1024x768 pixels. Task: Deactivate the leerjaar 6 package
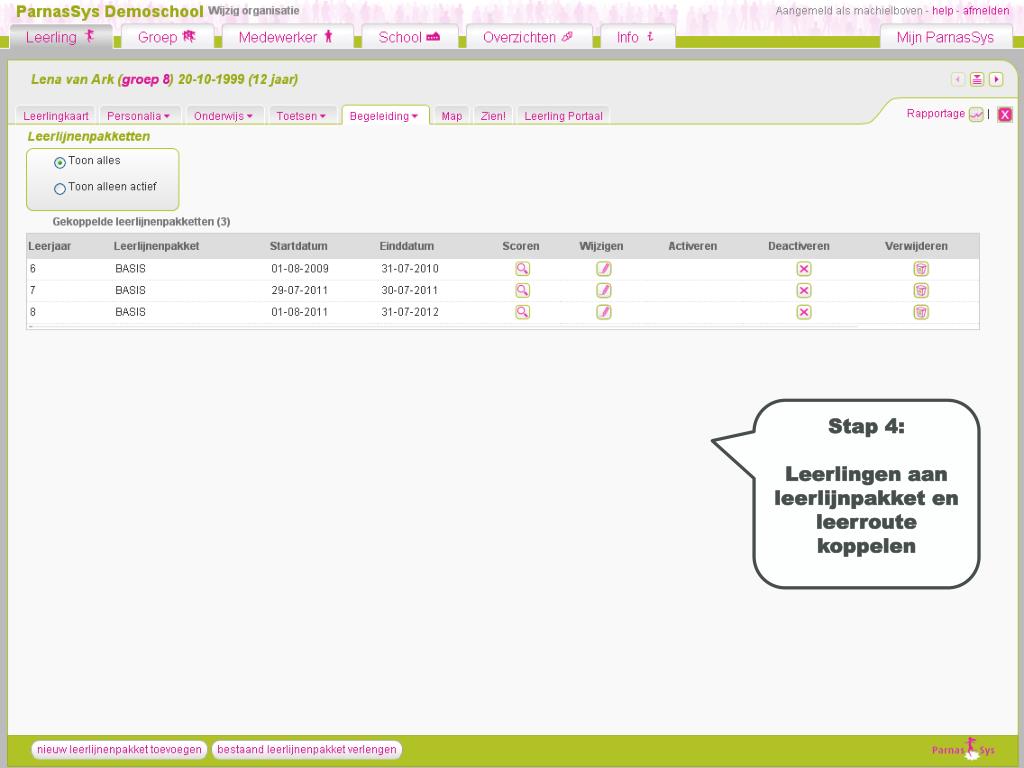pos(804,268)
